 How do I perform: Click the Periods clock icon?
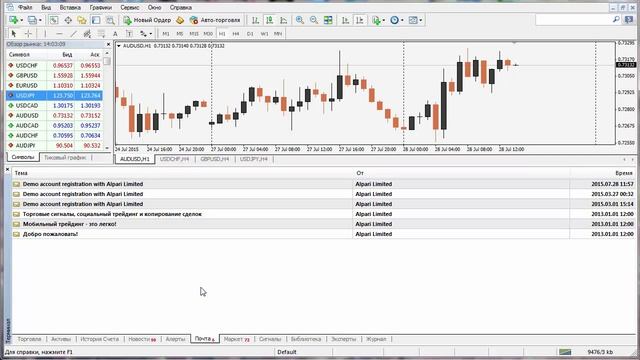tap(394, 20)
